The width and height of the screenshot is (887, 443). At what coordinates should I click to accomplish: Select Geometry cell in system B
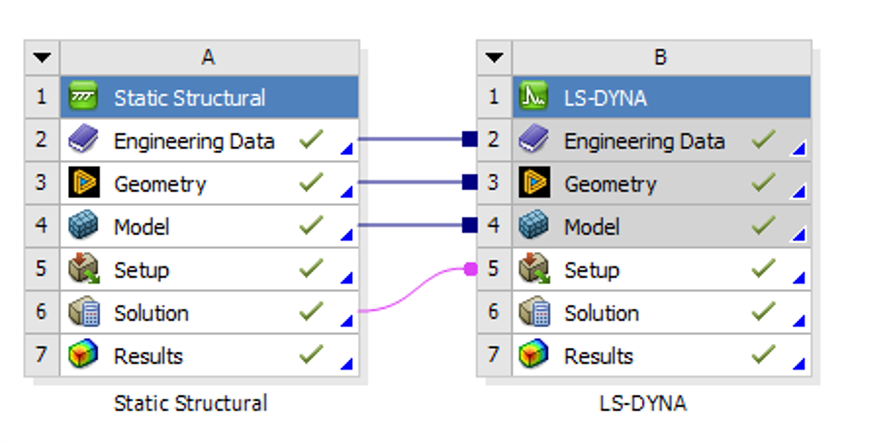pos(661,183)
